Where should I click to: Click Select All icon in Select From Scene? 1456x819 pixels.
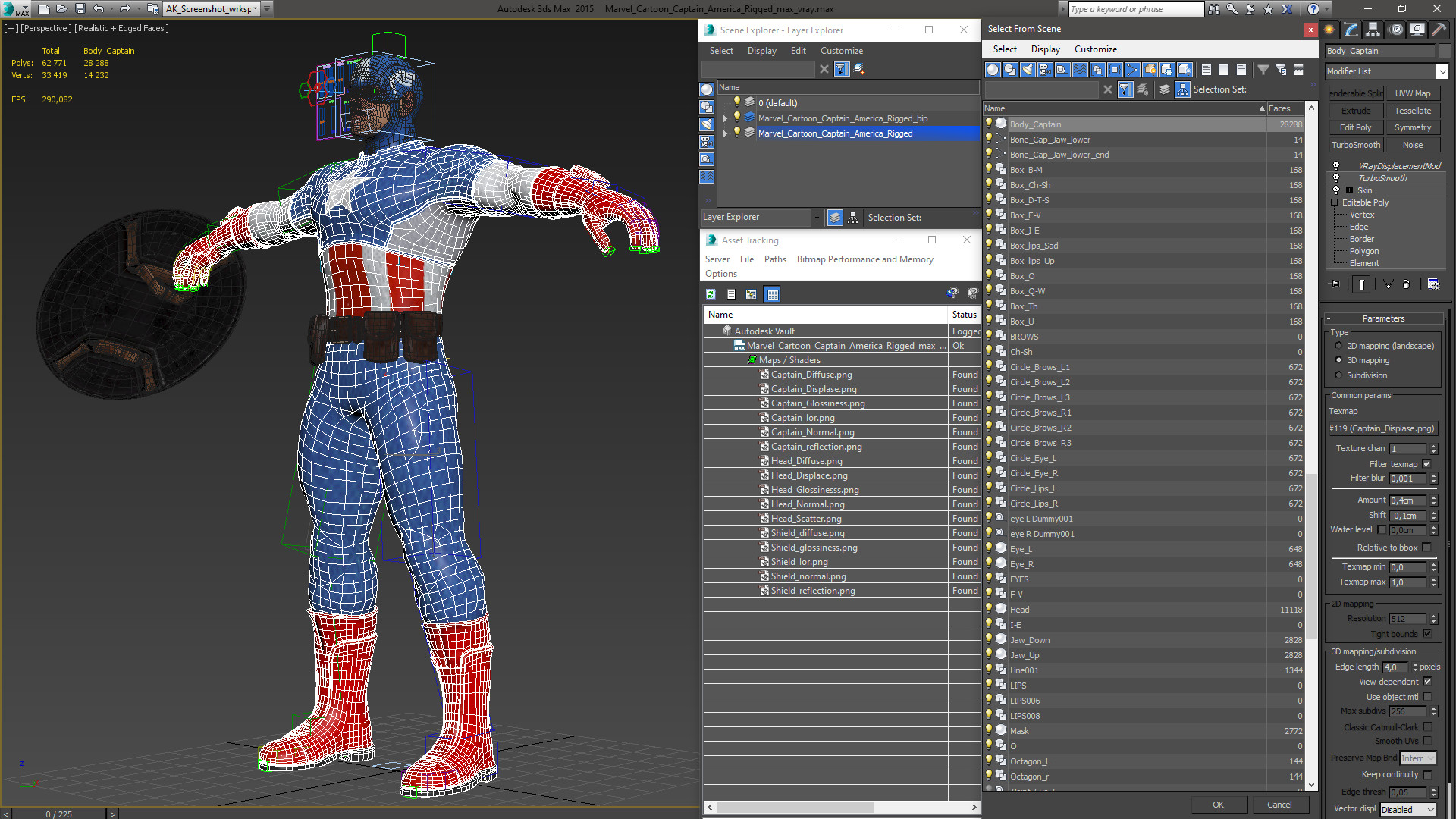pos(1207,70)
